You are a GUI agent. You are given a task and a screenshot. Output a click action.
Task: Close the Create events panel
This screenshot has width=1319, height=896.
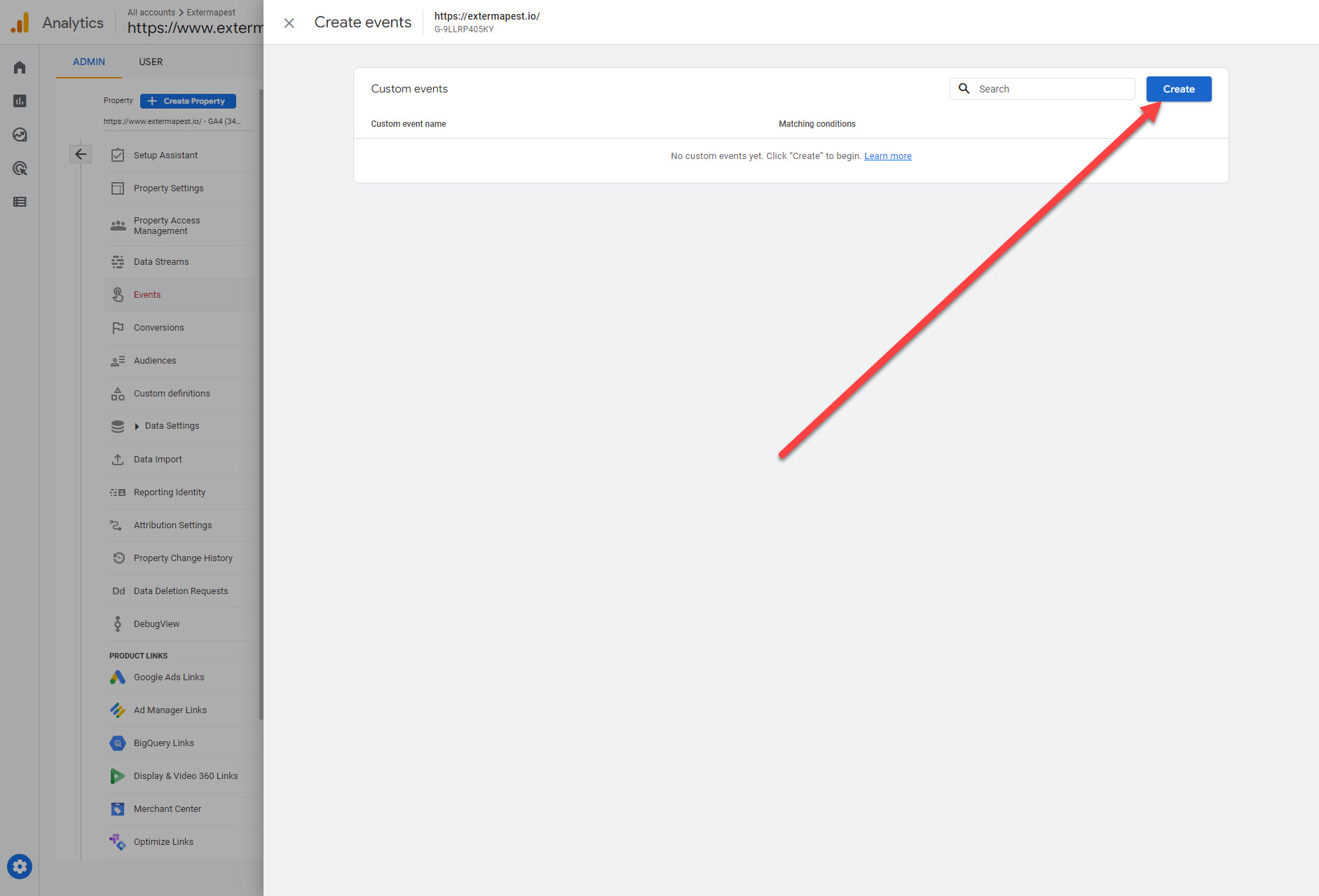click(289, 23)
